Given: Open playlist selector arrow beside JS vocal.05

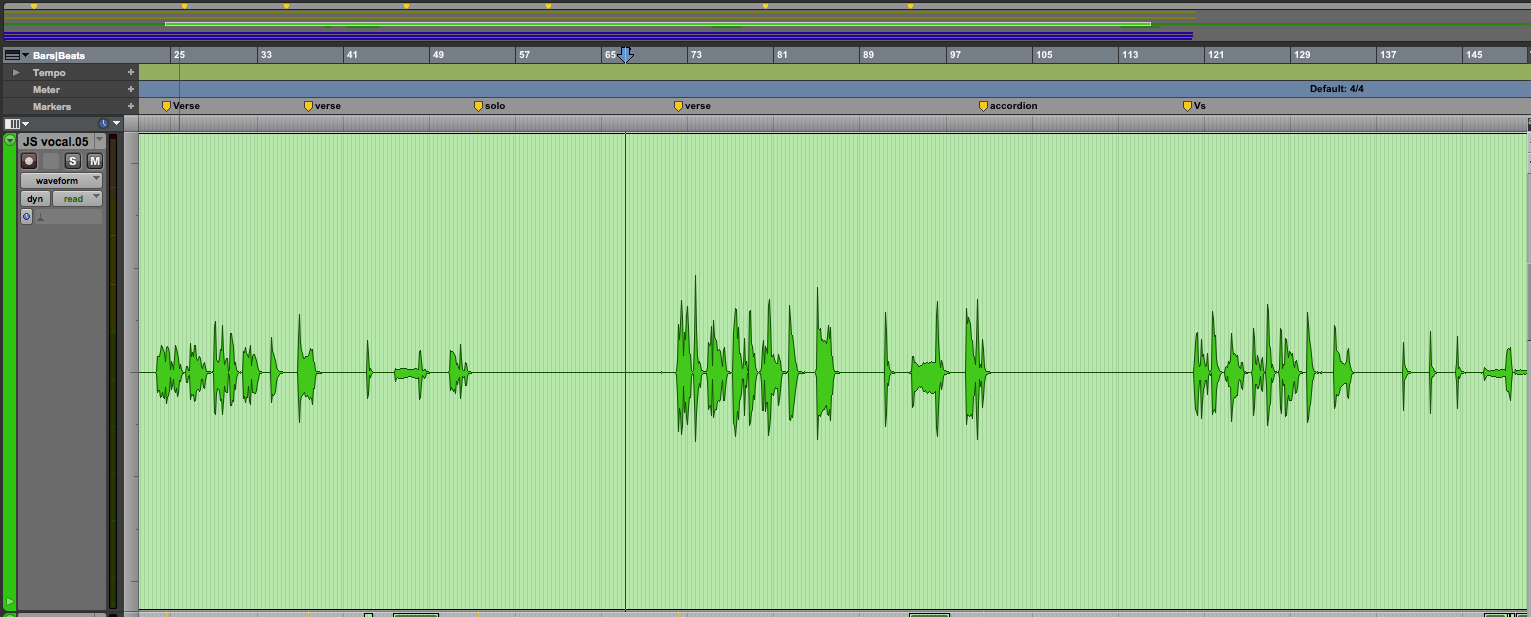Looking at the screenshot, I should (x=99, y=142).
